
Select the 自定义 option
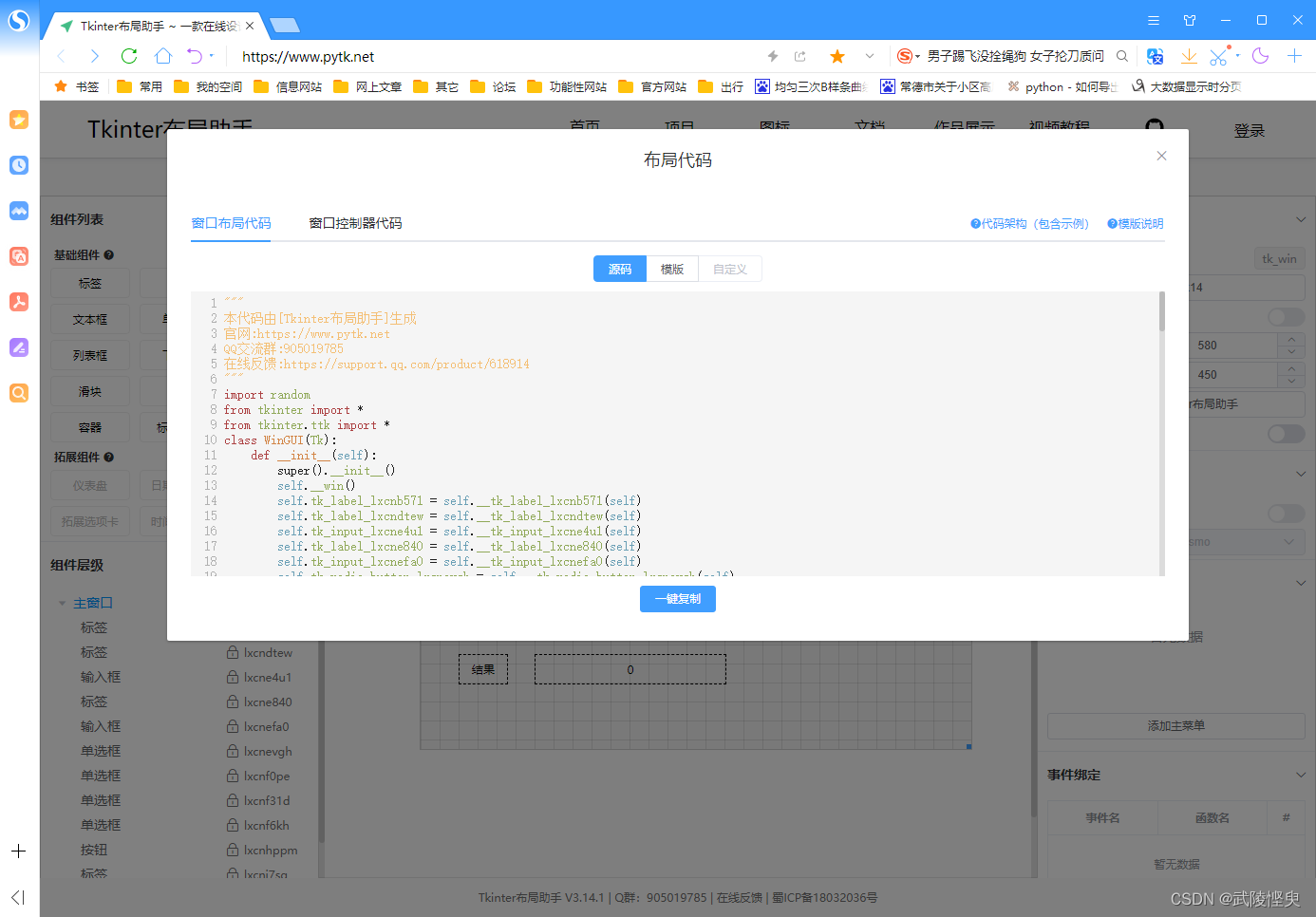730,270
